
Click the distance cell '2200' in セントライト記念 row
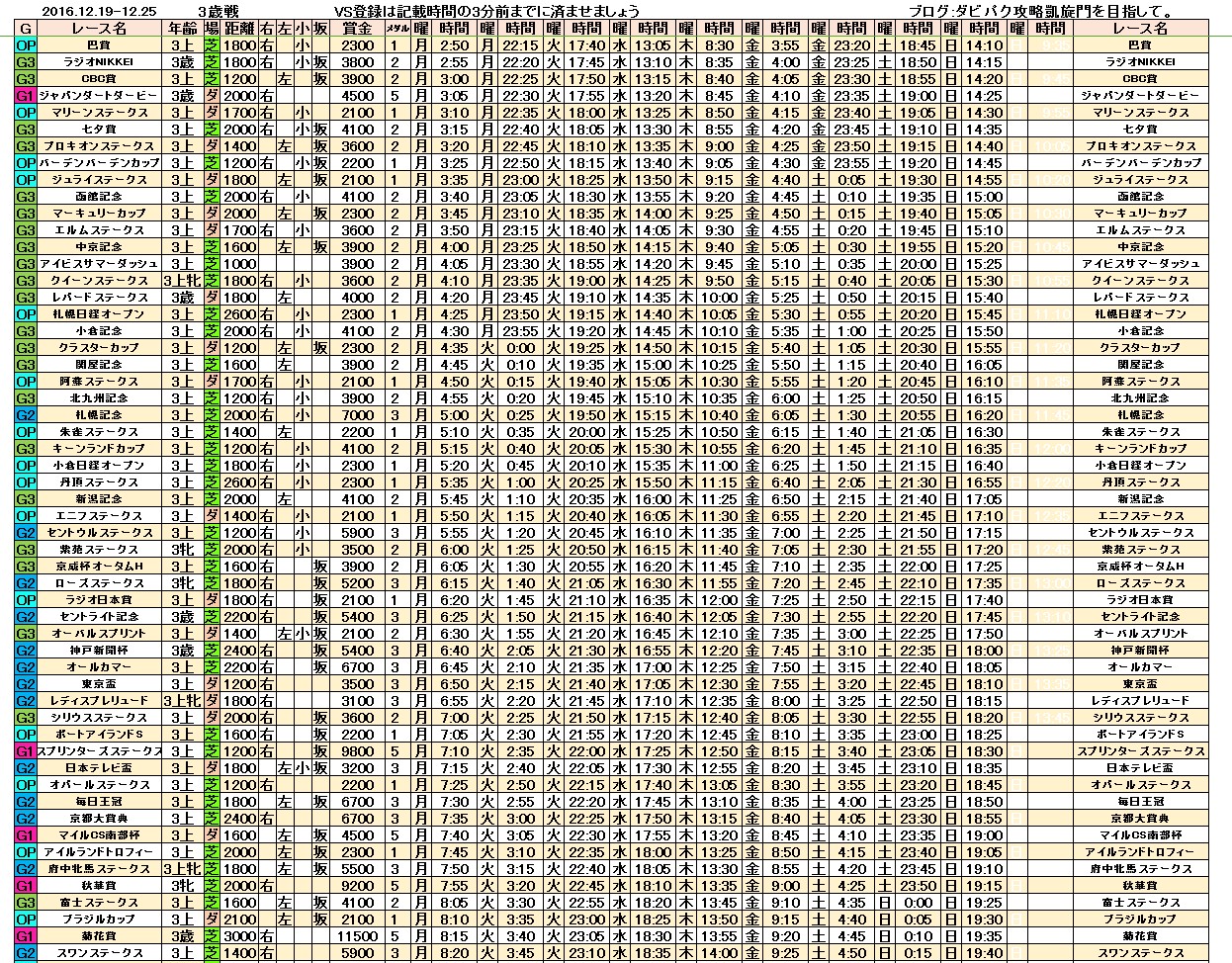point(238,617)
